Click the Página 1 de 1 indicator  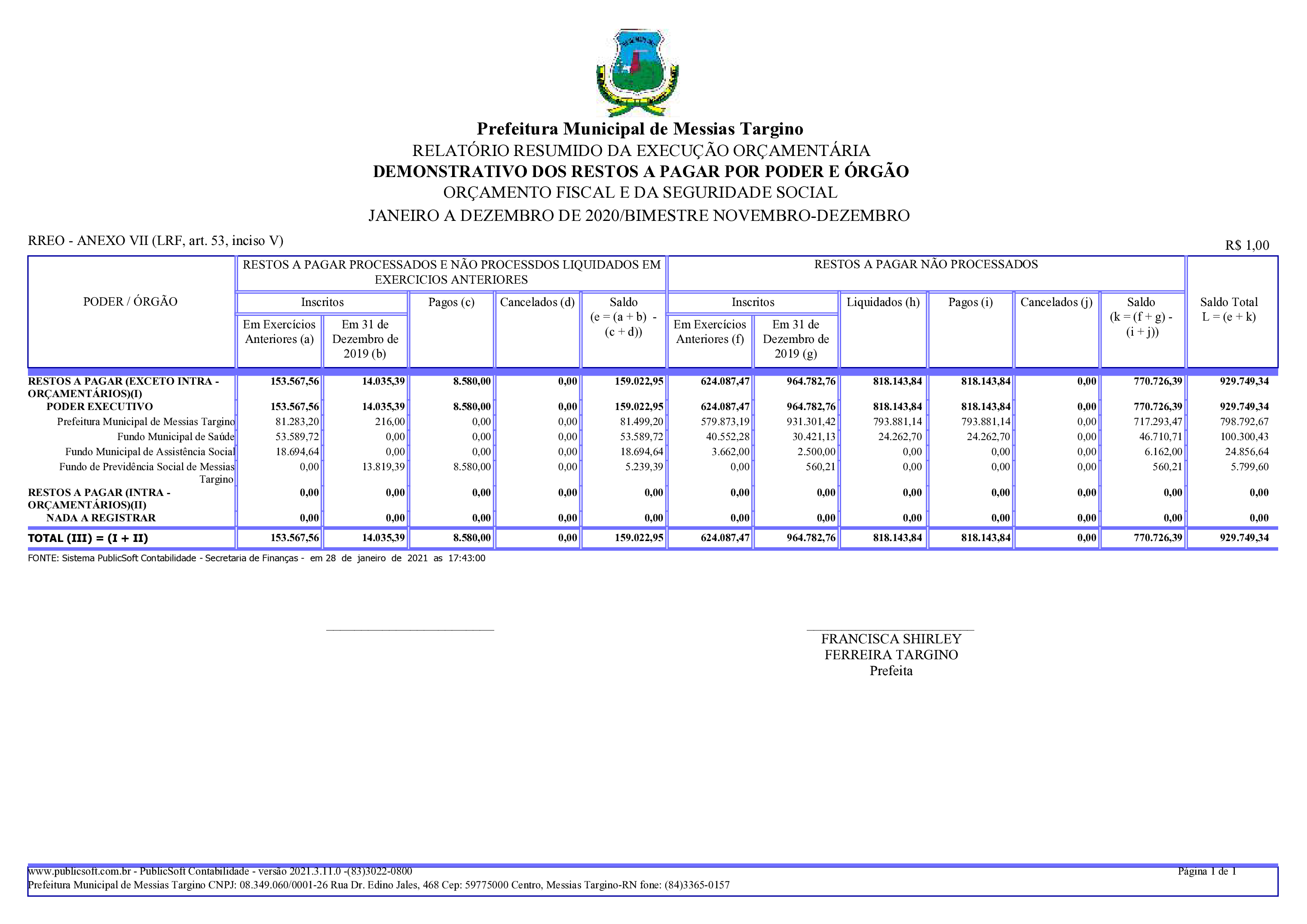point(1207,871)
